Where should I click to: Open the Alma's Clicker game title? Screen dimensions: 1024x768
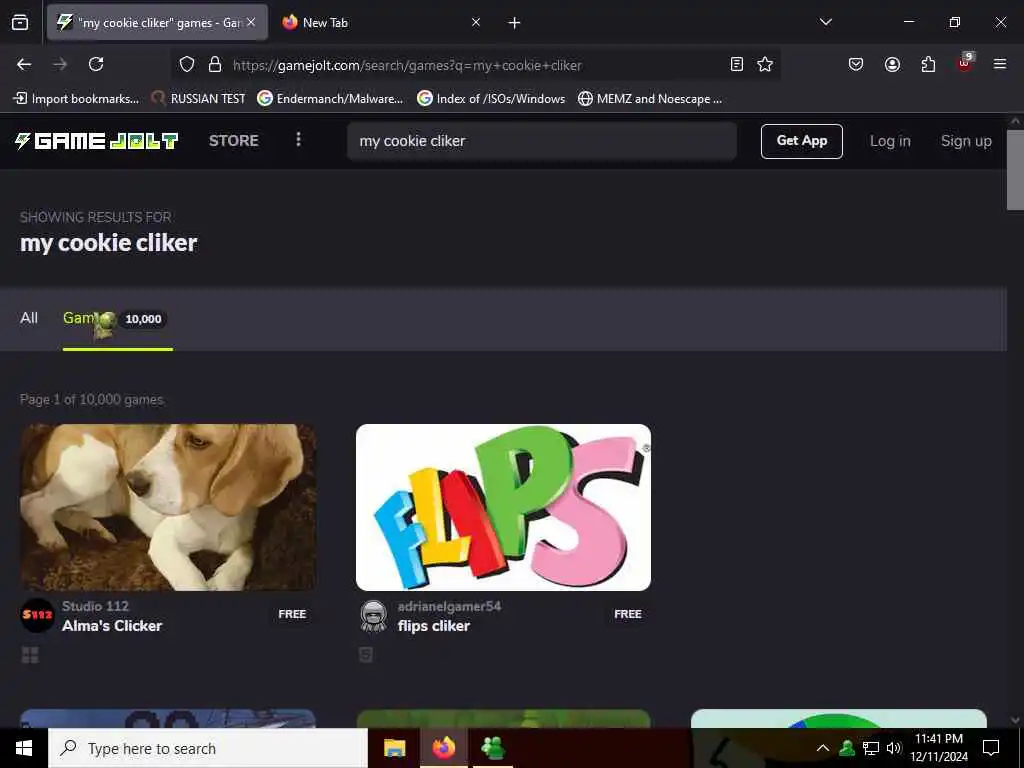click(x=112, y=626)
